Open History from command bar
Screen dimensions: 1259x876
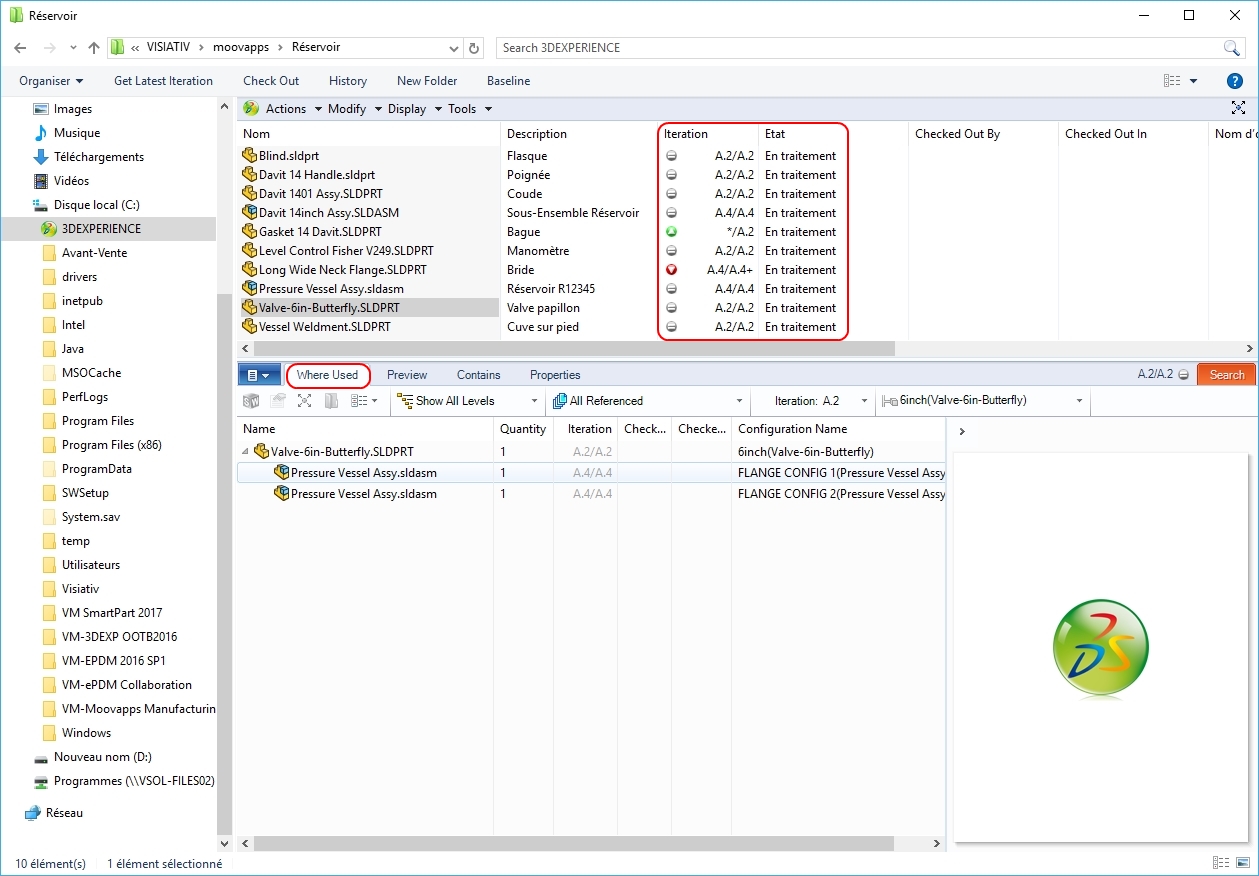[x=348, y=81]
